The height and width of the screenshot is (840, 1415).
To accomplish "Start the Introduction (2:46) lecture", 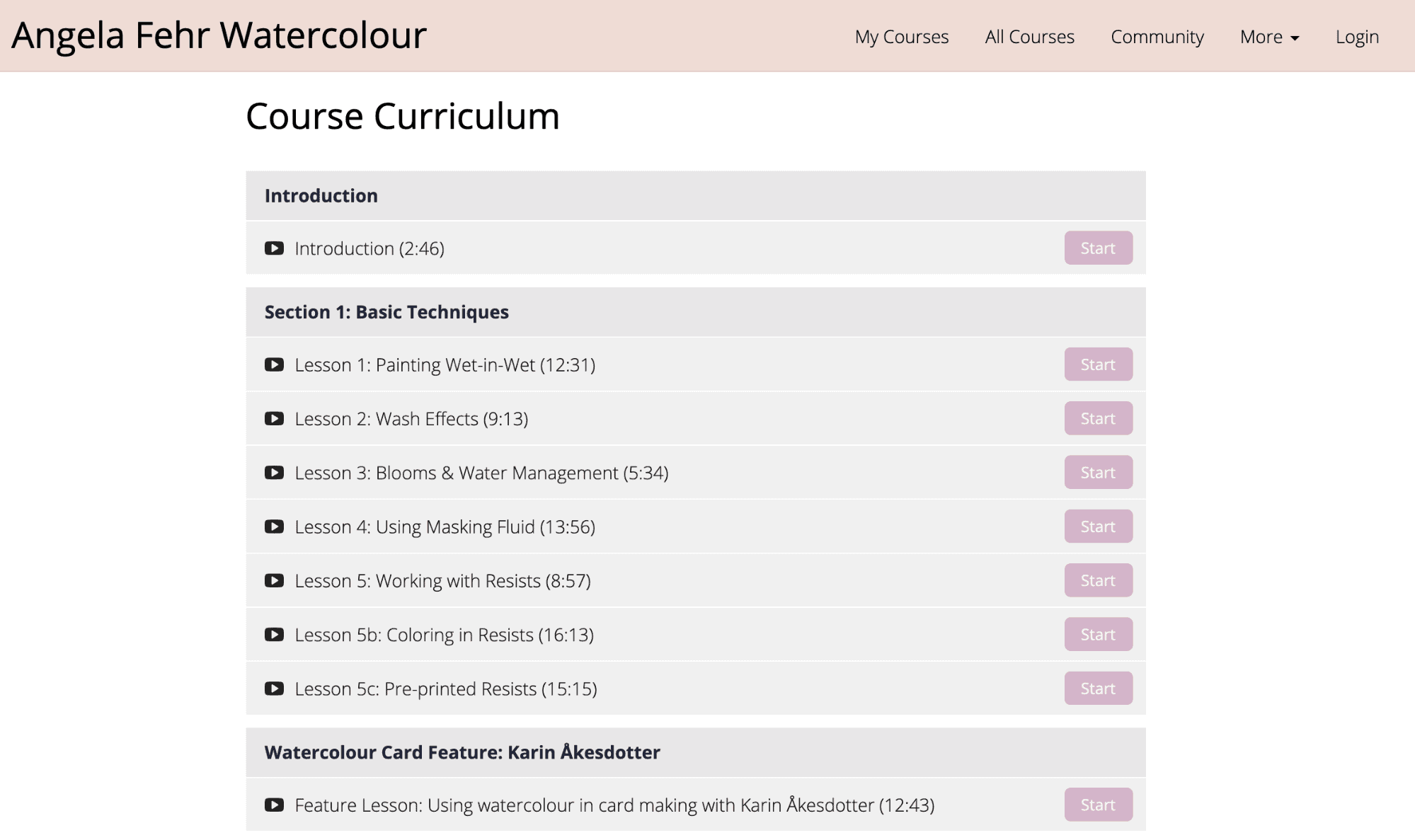I will pyautogui.click(x=1098, y=248).
